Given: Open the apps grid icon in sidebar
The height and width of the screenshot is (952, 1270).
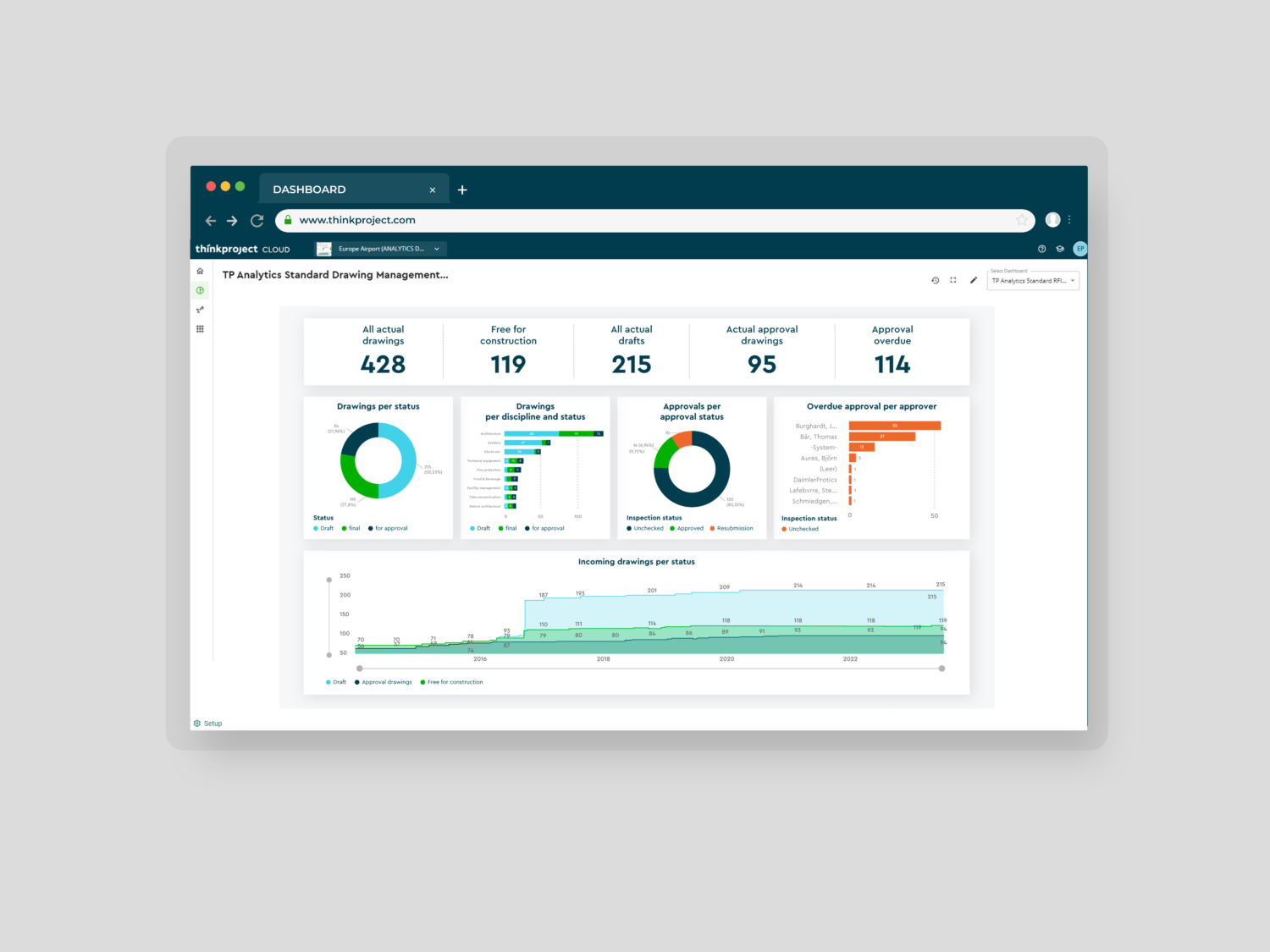Looking at the screenshot, I should coord(200,329).
